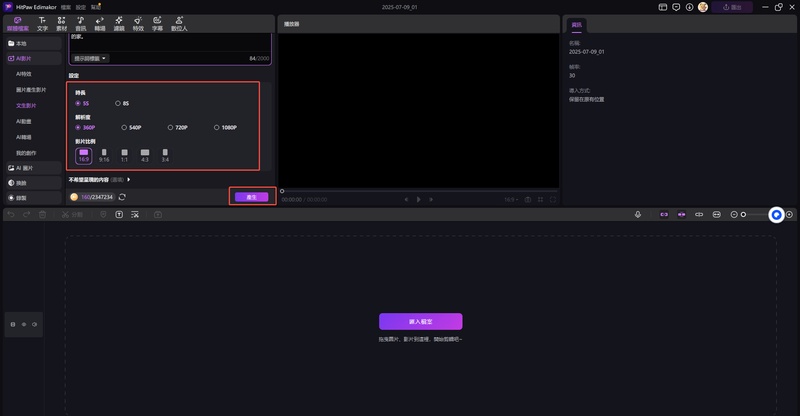The width and height of the screenshot is (800, 416).
Task: Pick the 9:16 aspect ratio thumbnail
Action: coord(105,155)
